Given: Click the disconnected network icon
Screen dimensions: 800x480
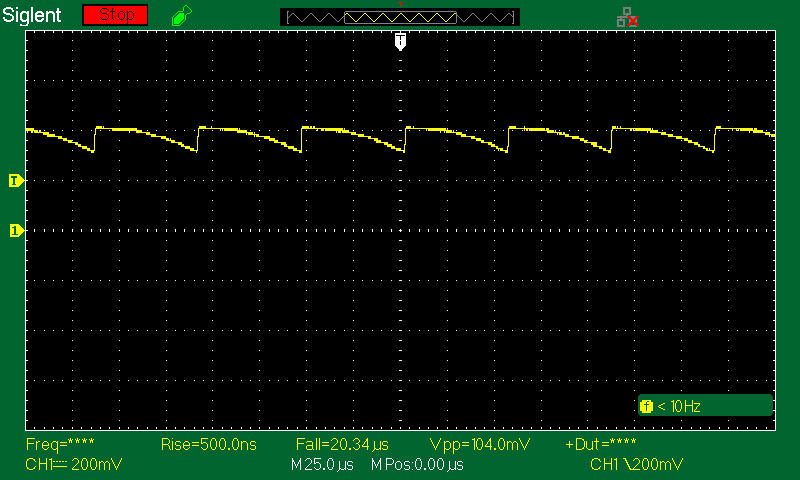Looking at the screenshot, I should 628,17.
